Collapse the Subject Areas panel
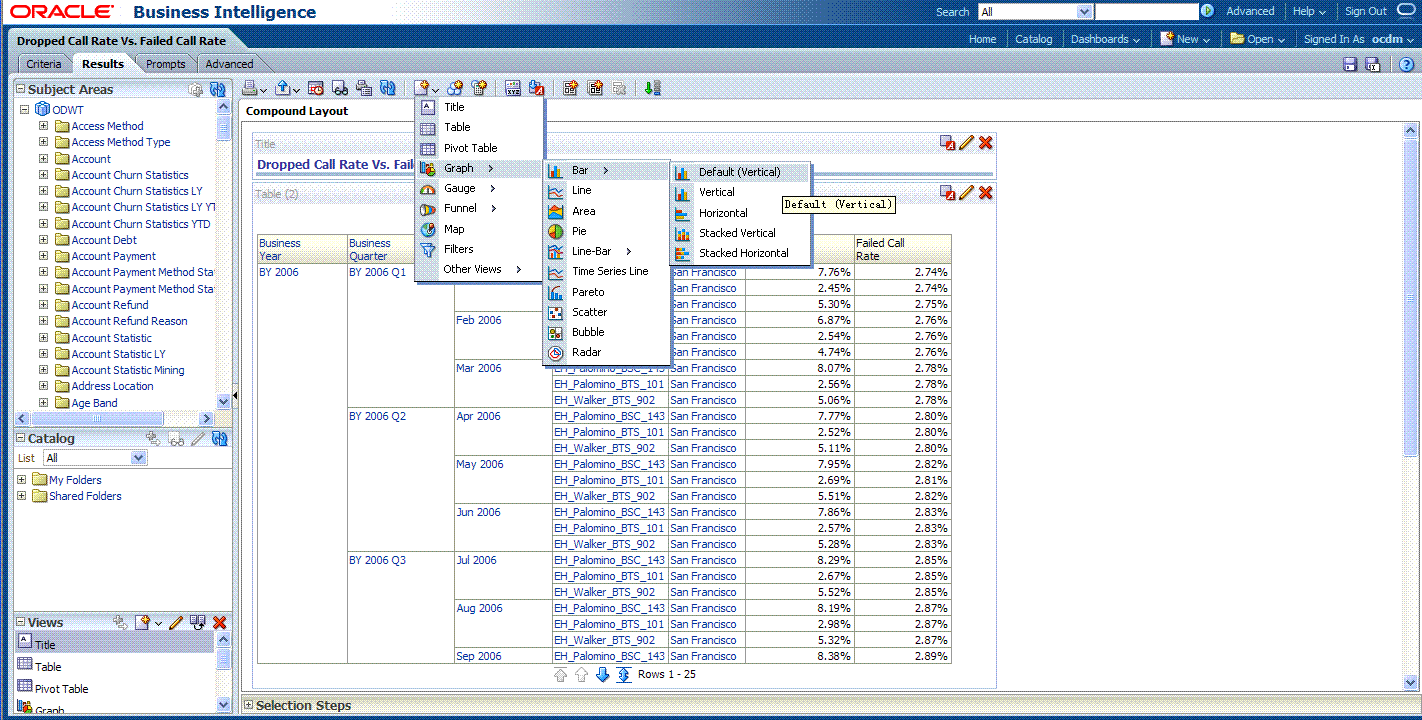The height and width of the screenshot is (720, 1422). pyautogui.click(x=20, y=89)
